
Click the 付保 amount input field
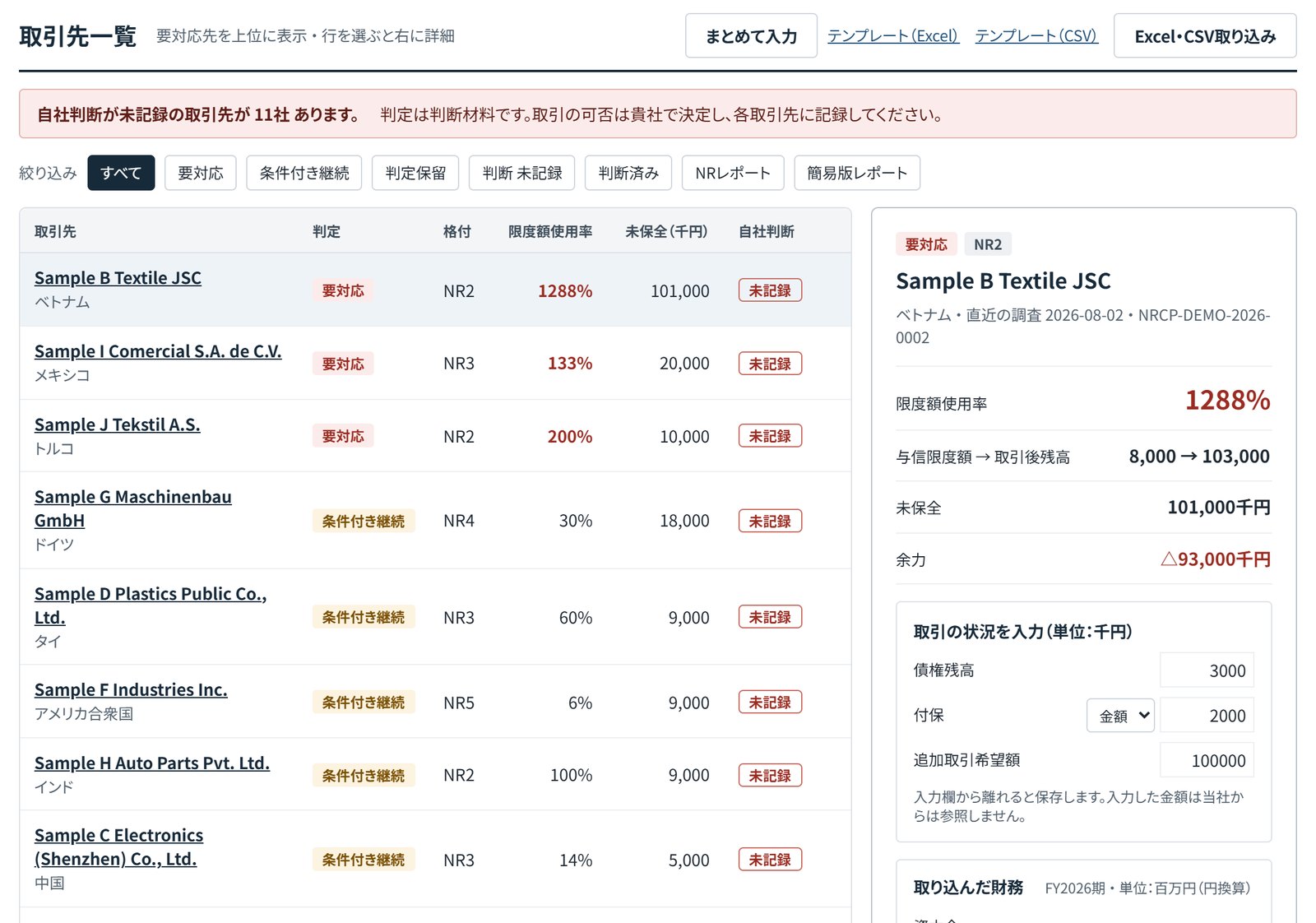coord(1207,716)
